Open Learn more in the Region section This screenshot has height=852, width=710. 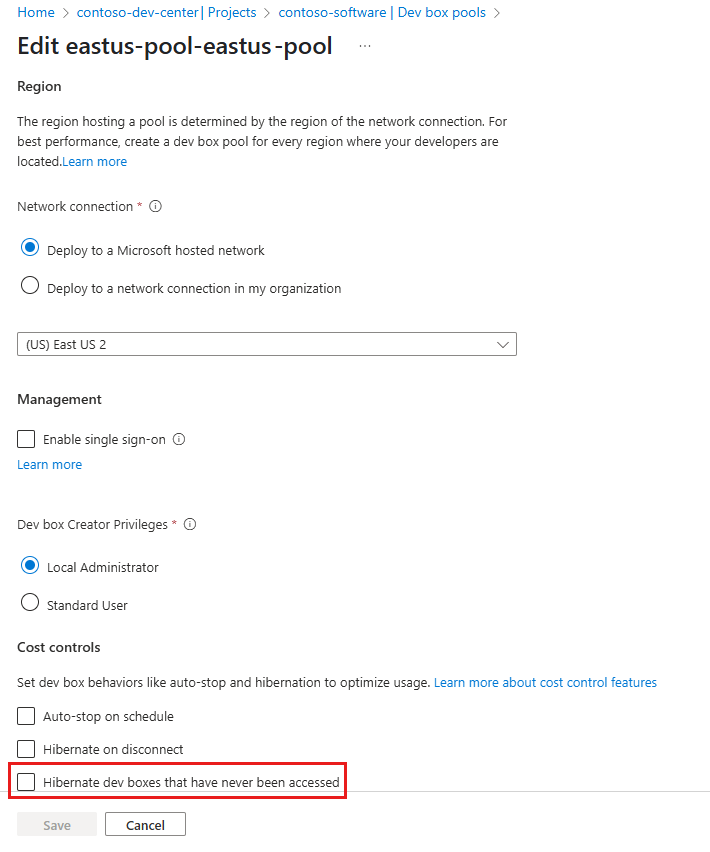[94, 161]
